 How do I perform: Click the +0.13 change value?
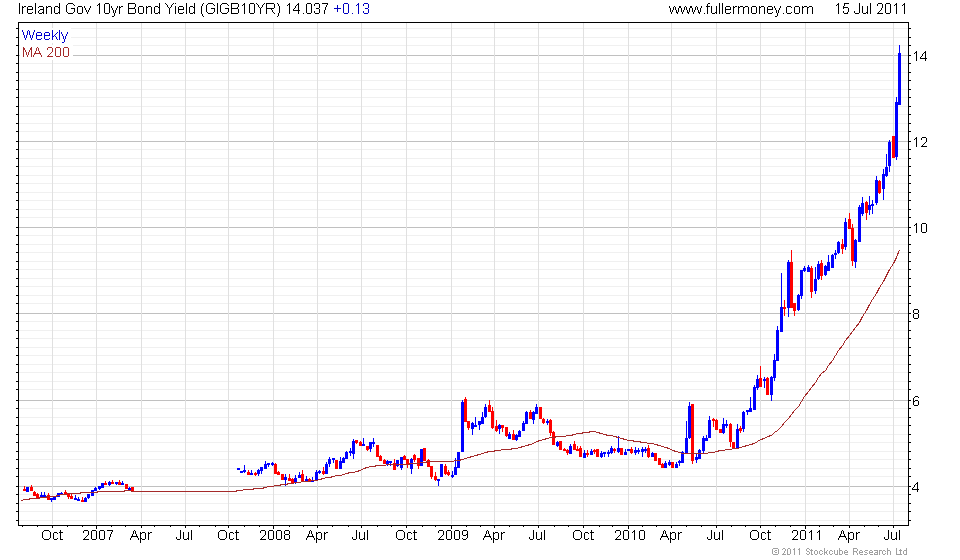pos(351,9)
